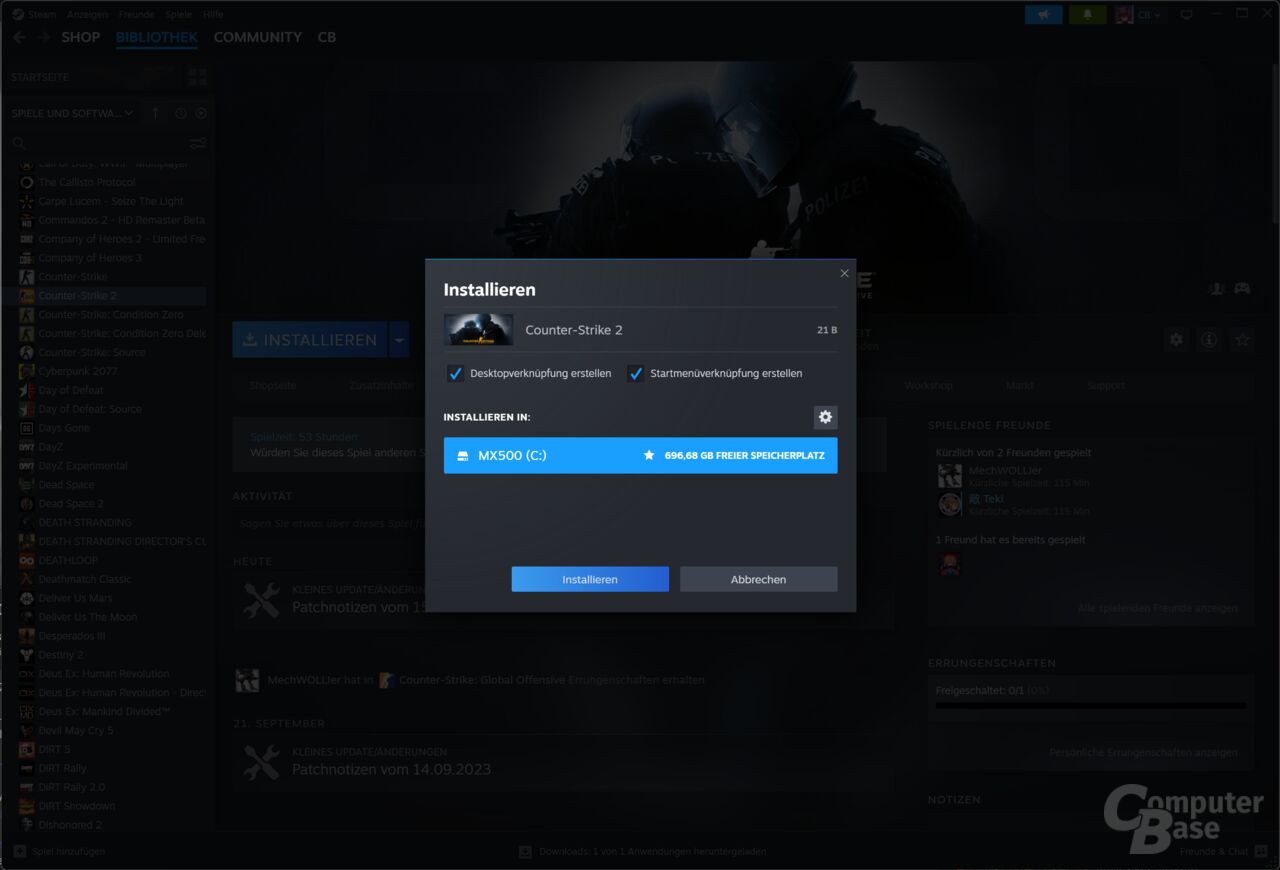Select Cyberpunk 2077 in library list
Image resolution: width=1280 pixels, height=870 pixels.
point(78,371)
